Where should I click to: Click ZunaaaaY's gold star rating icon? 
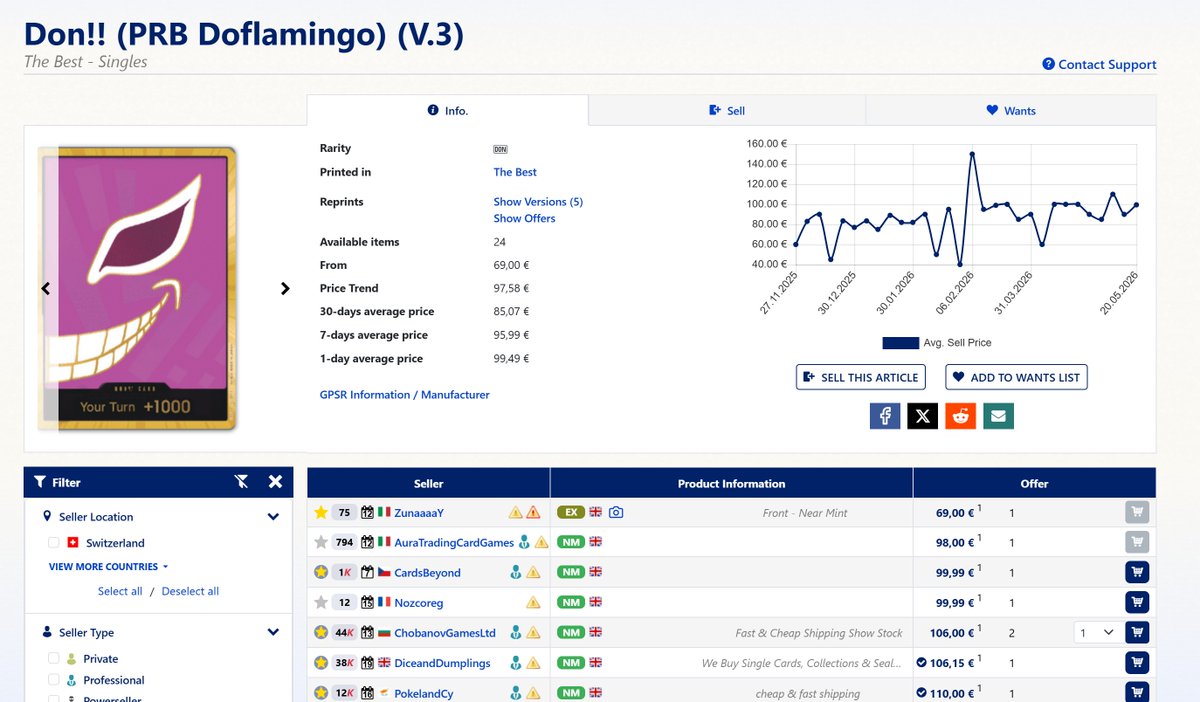[321, 512]
